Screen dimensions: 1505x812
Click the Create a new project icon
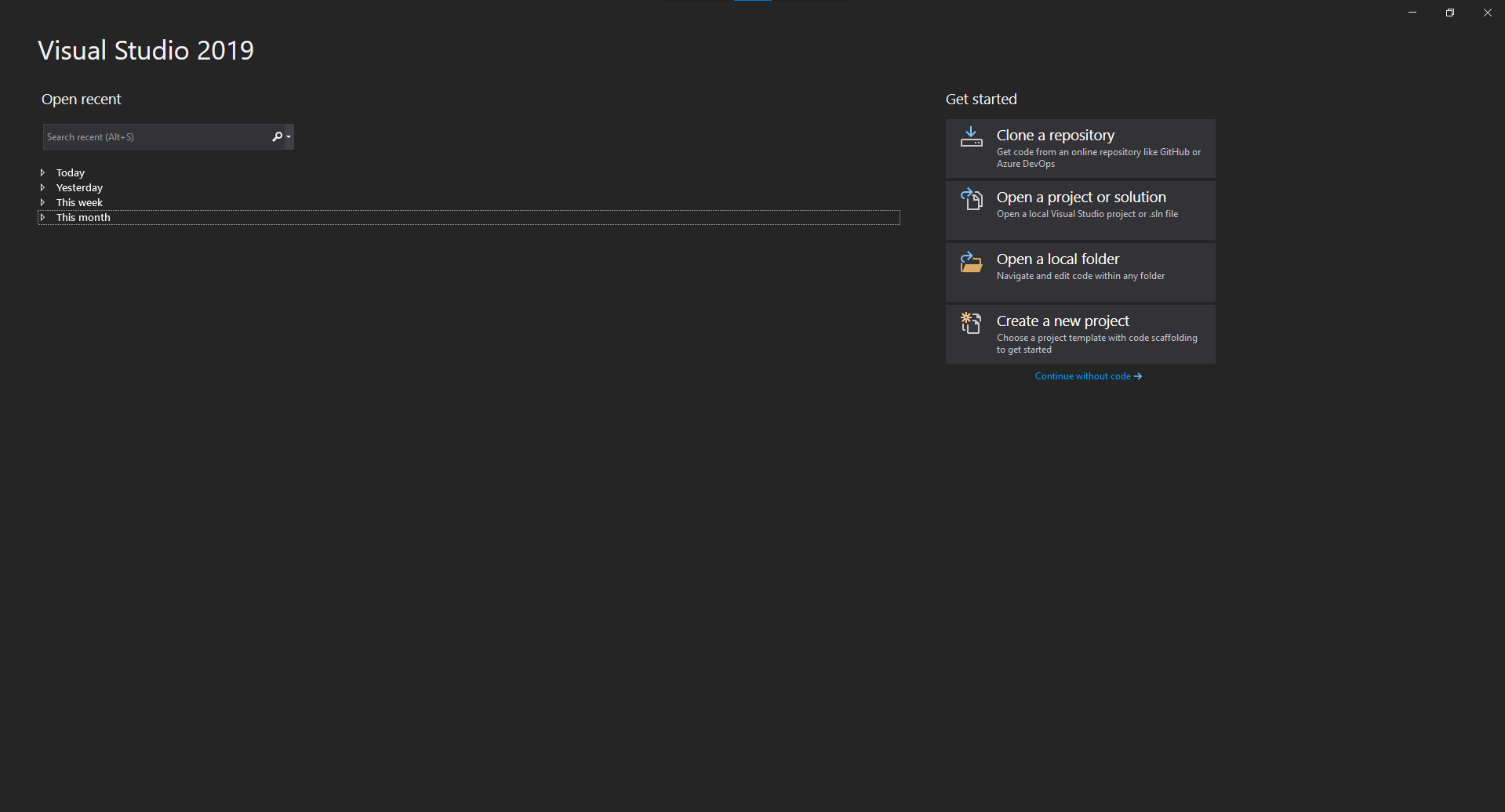(971, 323)
